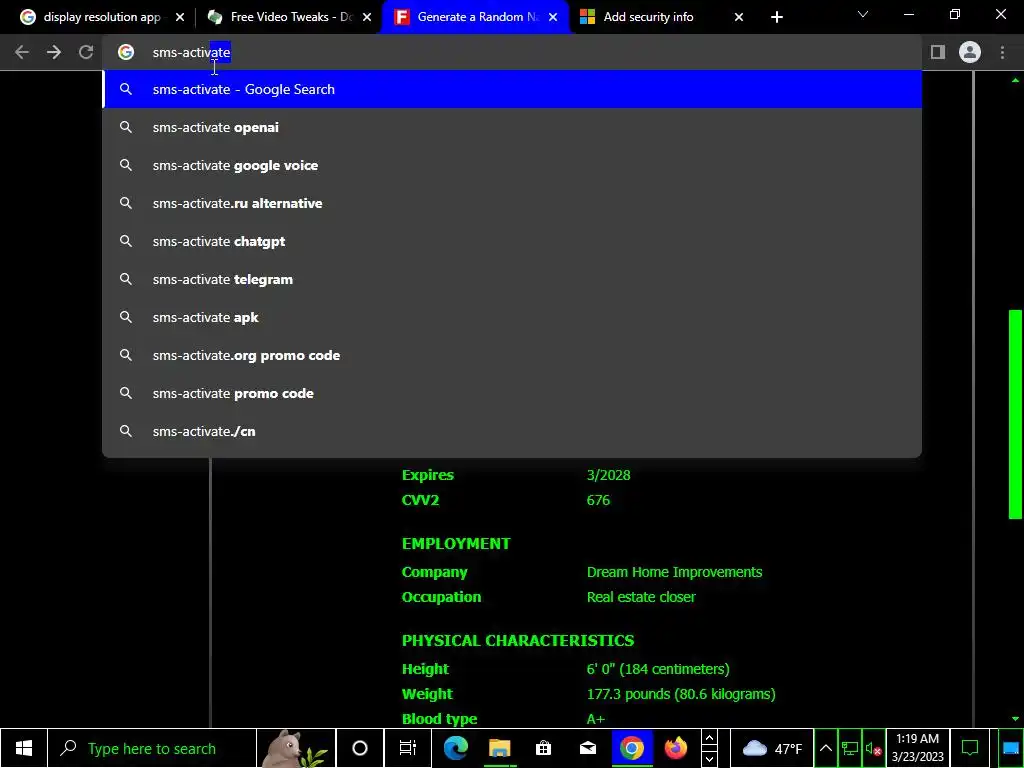The image size is (1024, 768).
Task: Expand the tab search chevron
Action: 863,14
